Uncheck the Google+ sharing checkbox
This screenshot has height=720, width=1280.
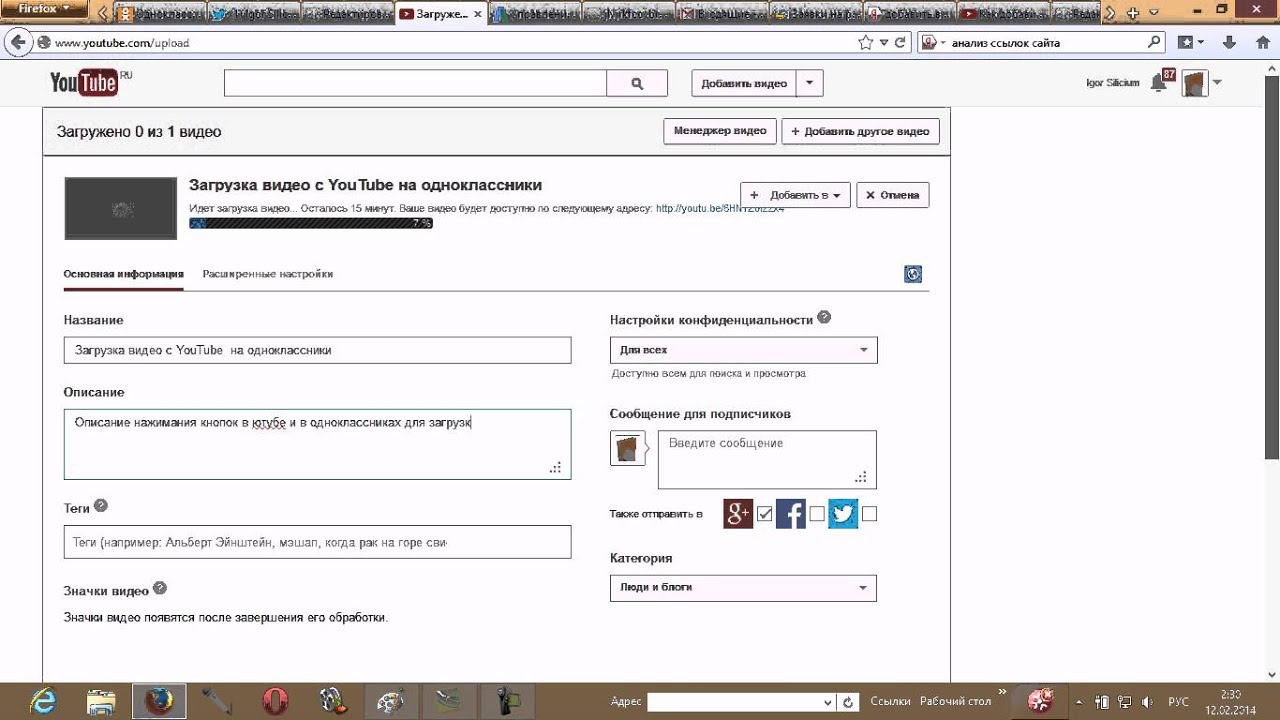(x=765, y=514)
